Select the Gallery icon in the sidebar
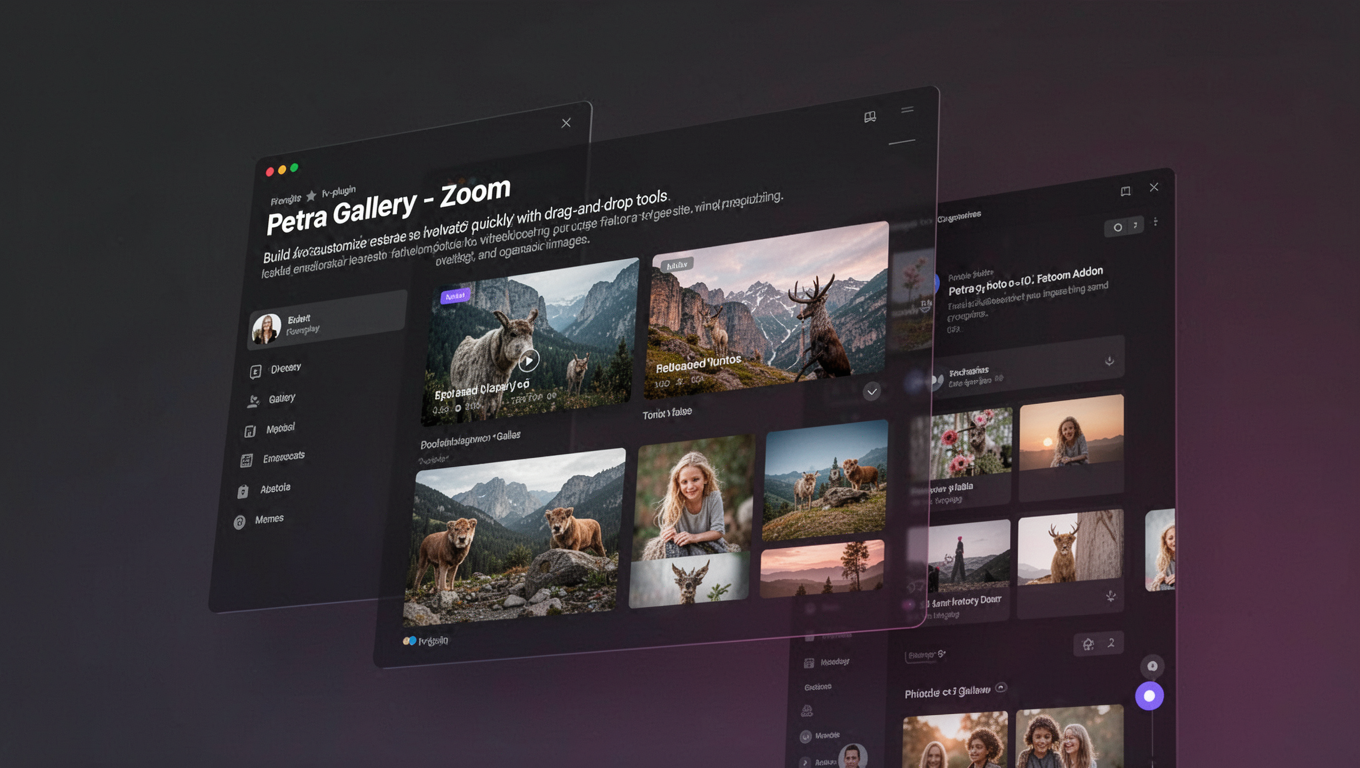Image resolution: width=1360 pixels, height=768 pixels. click(252, 398)
